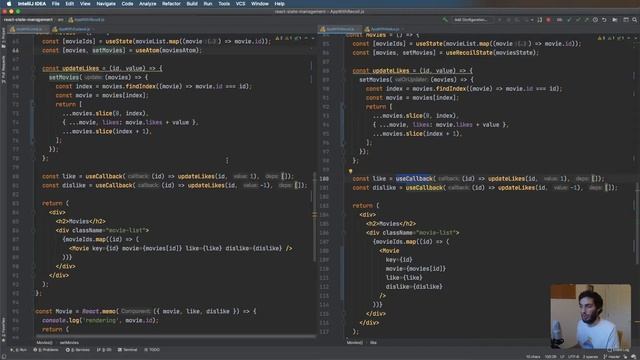Open the File menu
Screen dimensions: 640x360
(56, 4)
